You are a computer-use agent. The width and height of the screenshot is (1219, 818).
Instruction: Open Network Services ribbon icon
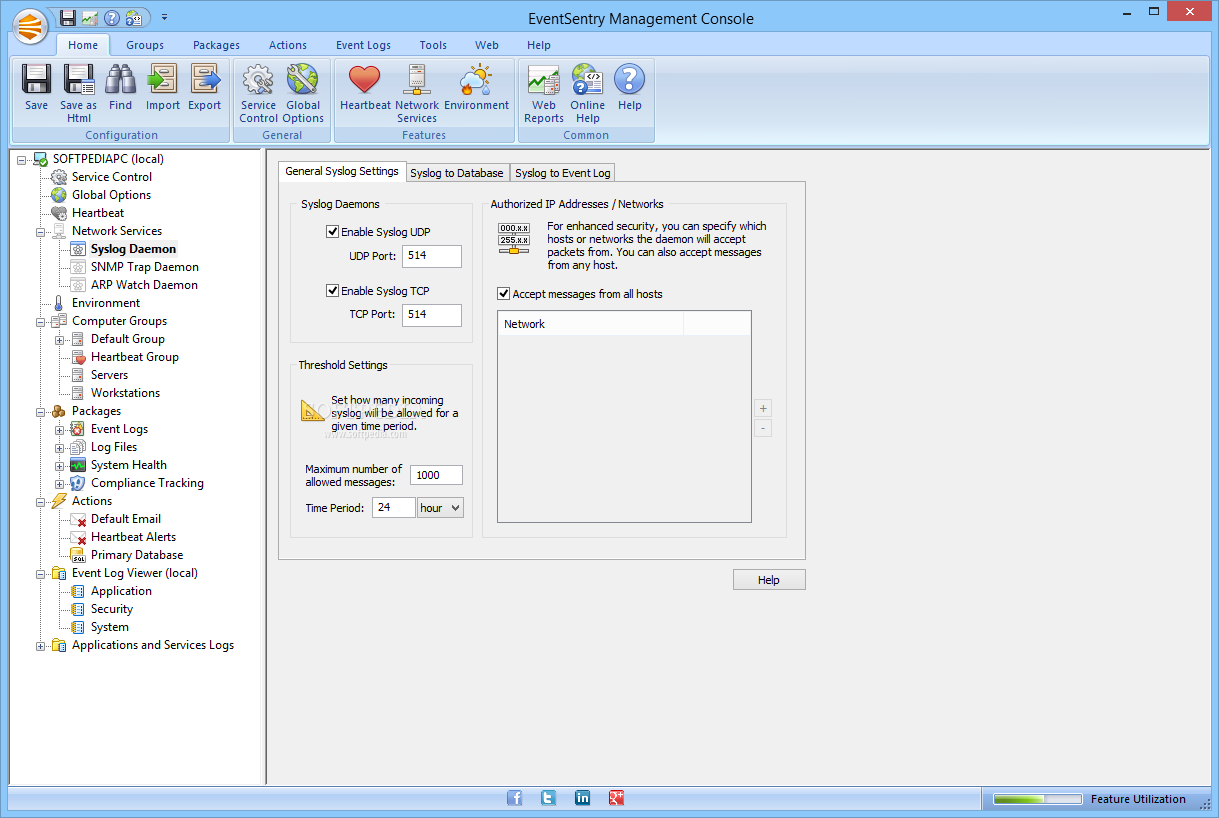[417, 93]
